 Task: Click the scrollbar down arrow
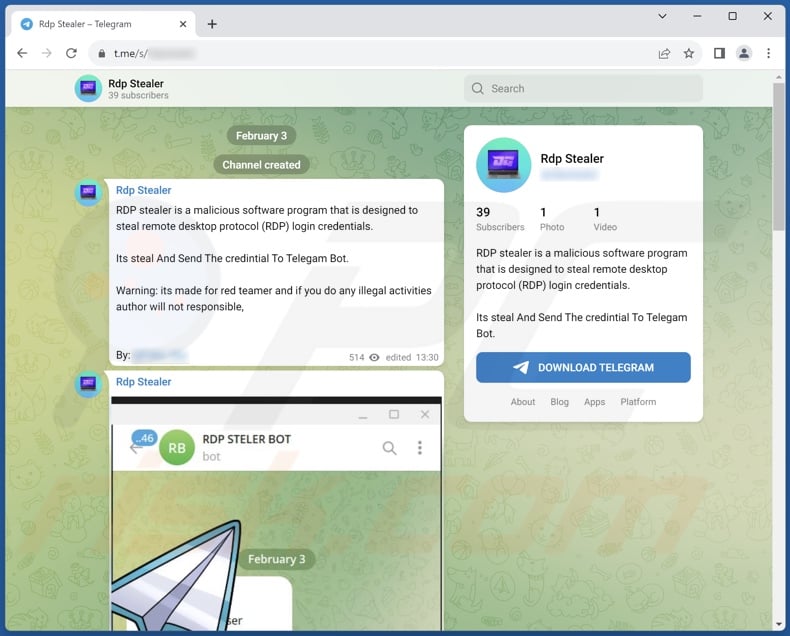tap(778, 624)
